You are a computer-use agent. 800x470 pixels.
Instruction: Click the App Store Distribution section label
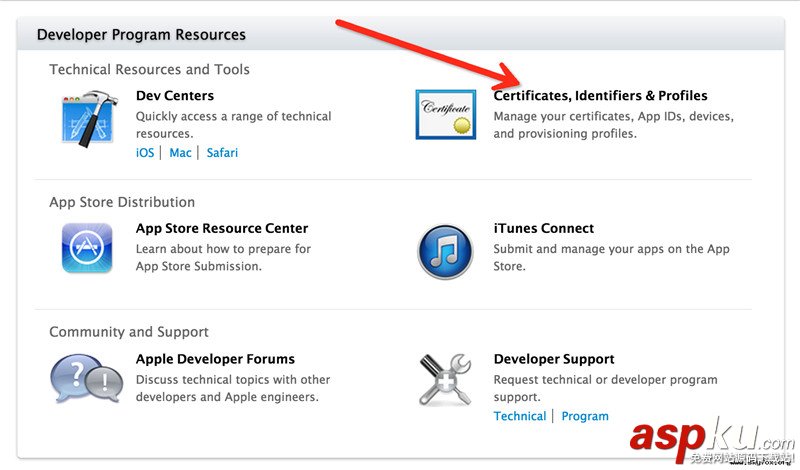122,202
